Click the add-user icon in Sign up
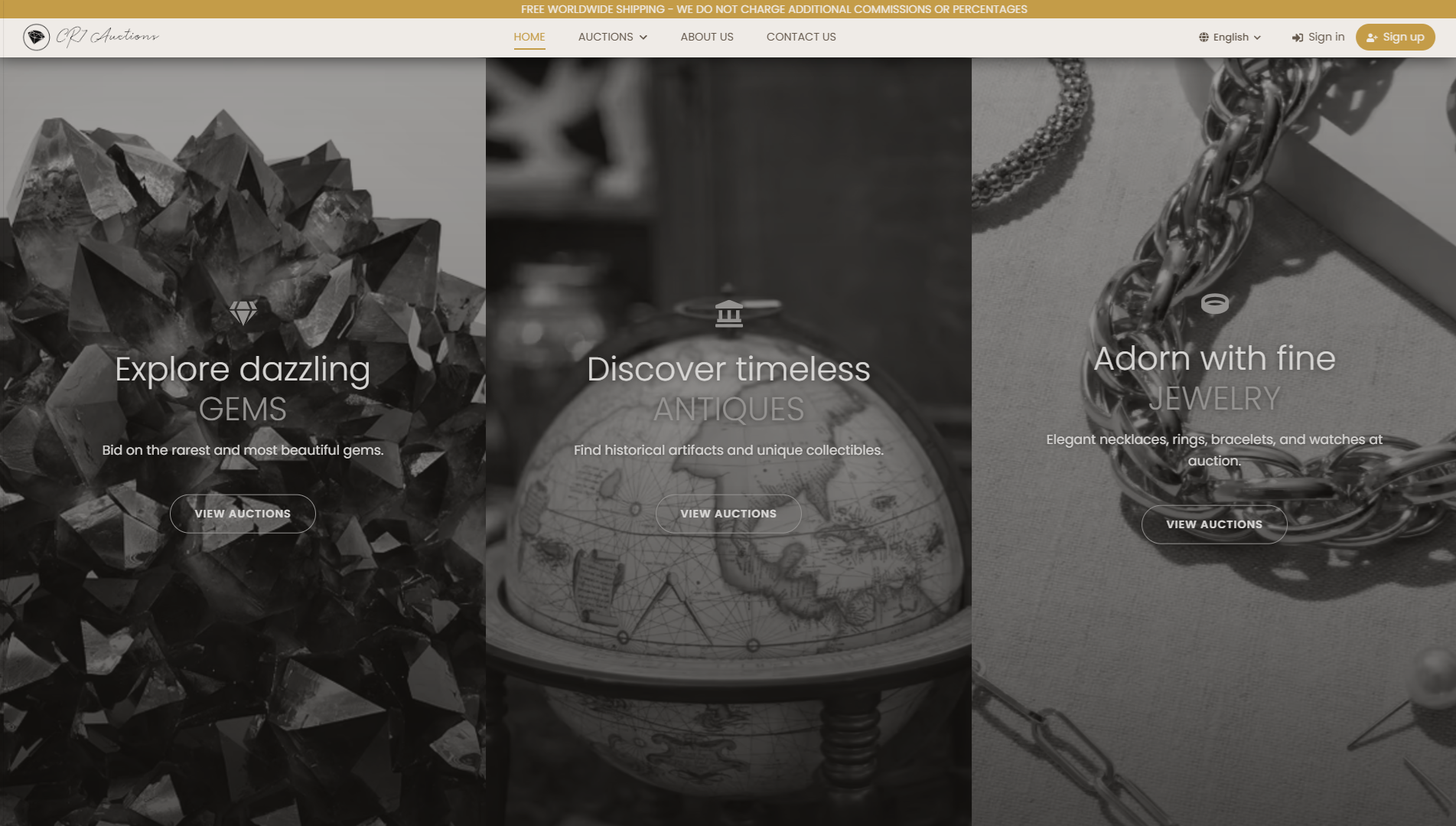Screen dimensions: 1456x826 tap(1372, 38)
